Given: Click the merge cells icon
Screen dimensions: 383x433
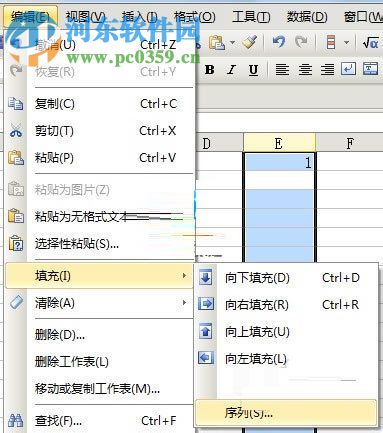Looking at the screenshot, I should tap(370, 69).
